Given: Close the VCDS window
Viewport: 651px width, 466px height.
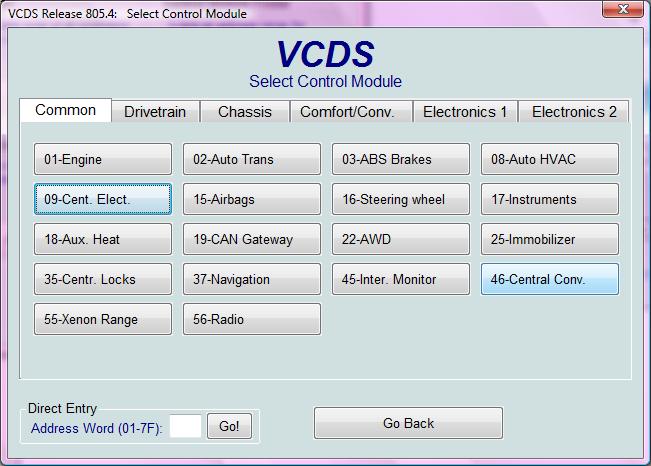Looking at the screenshot, I should point(622,9).
